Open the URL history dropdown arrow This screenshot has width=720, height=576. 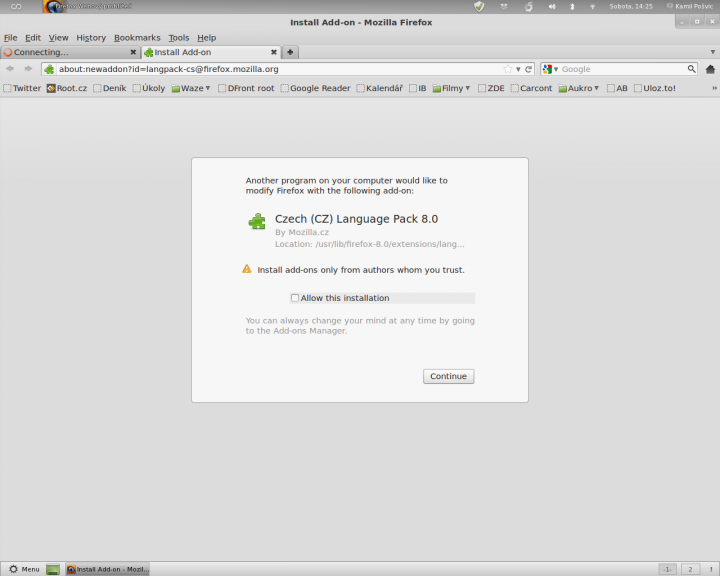[518, 69]
